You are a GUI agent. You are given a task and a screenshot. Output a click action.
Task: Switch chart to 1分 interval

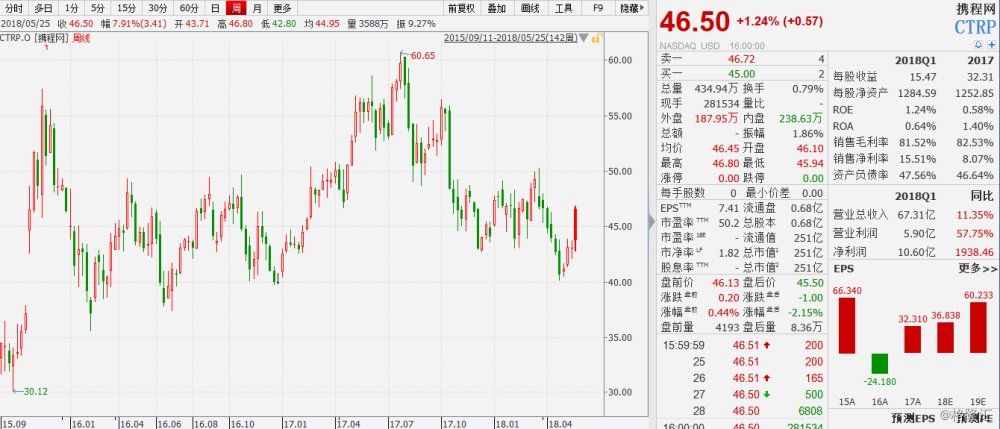71,7
